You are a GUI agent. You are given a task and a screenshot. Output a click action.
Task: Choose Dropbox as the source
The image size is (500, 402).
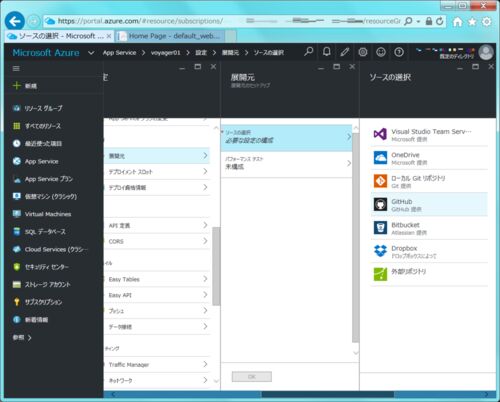coord(429,251)
